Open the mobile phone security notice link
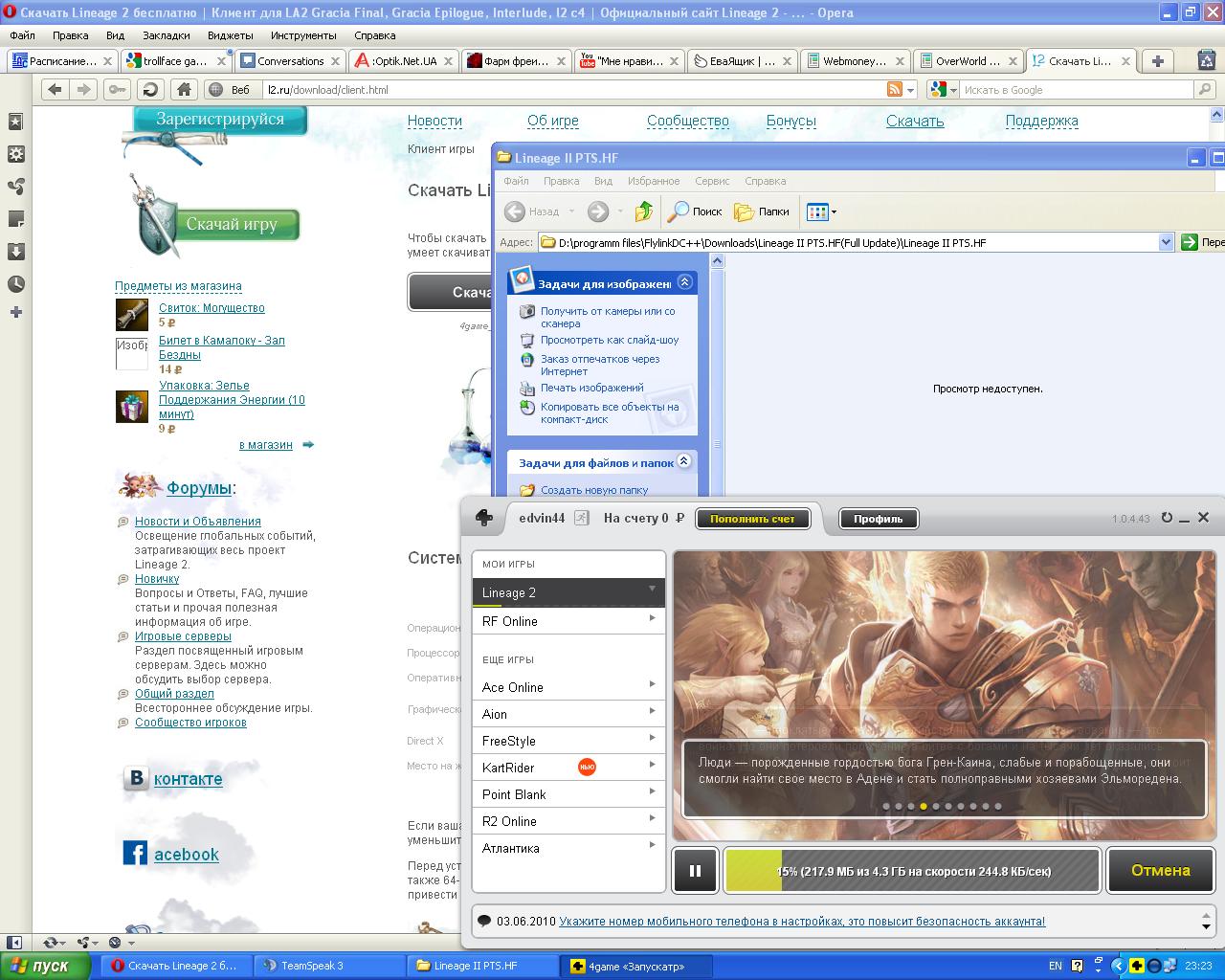Viewport: 1225px width, 980px height. (802, 922)
